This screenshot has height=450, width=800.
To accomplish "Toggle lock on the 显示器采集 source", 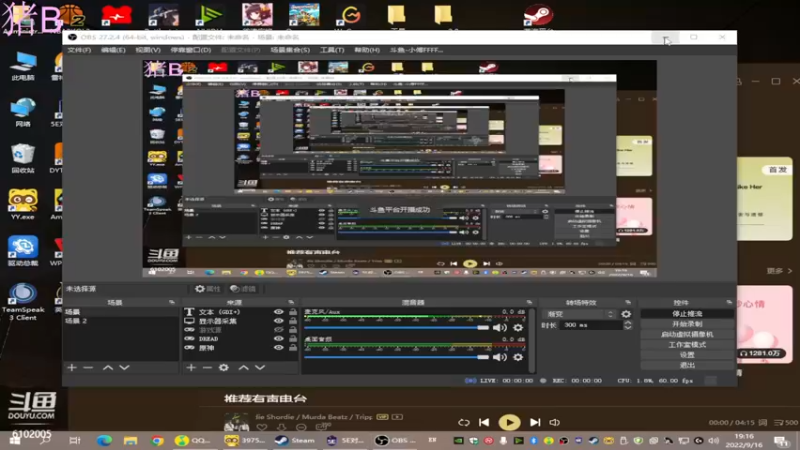I will pyautogui.click(x=293, y=321).
